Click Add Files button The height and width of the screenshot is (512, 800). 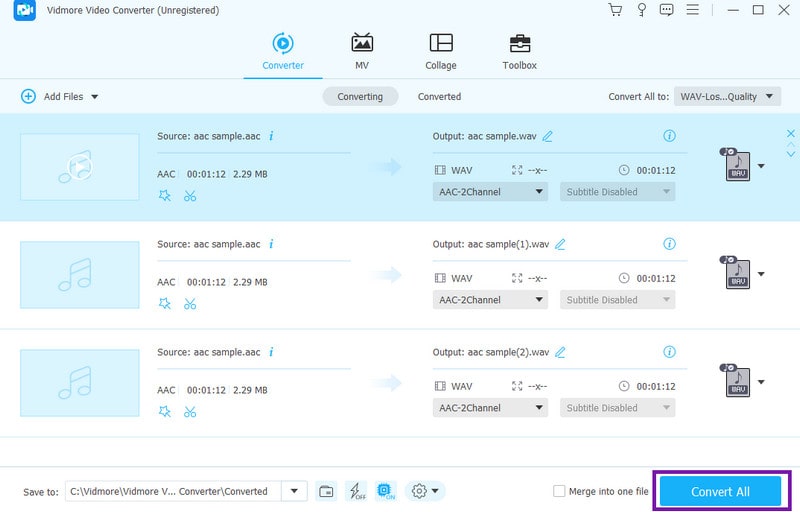coord(60,97)
